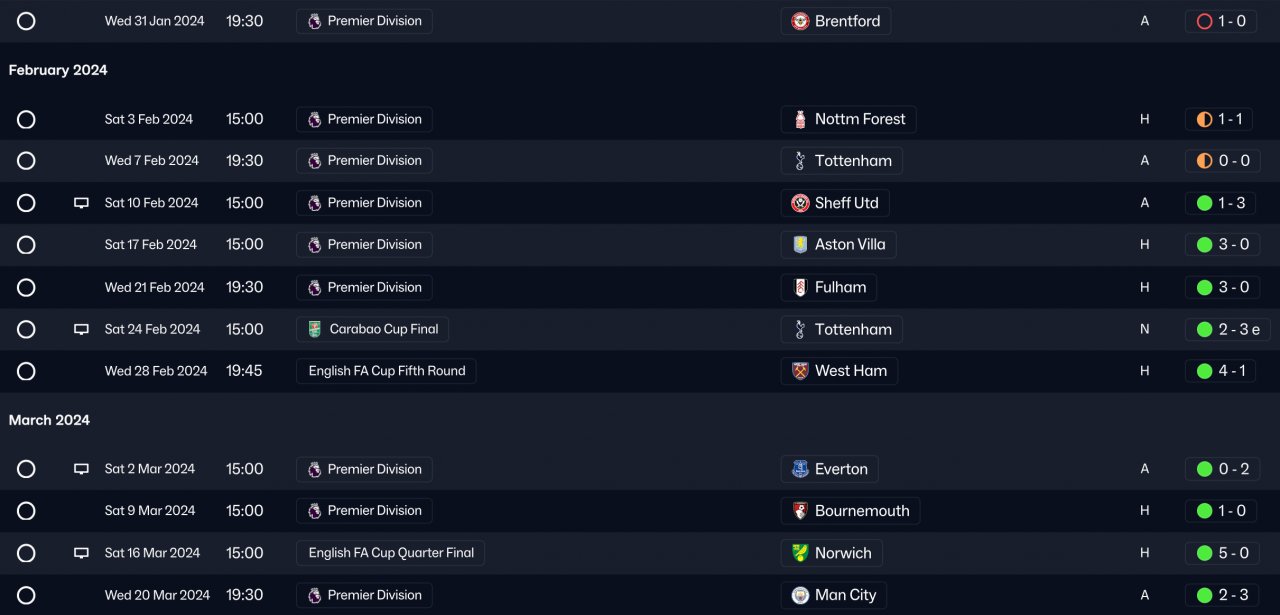Select the radio circle for Man City fixture
The height and width of the screenshot is (615, 1280).
[x=26, y=595]
